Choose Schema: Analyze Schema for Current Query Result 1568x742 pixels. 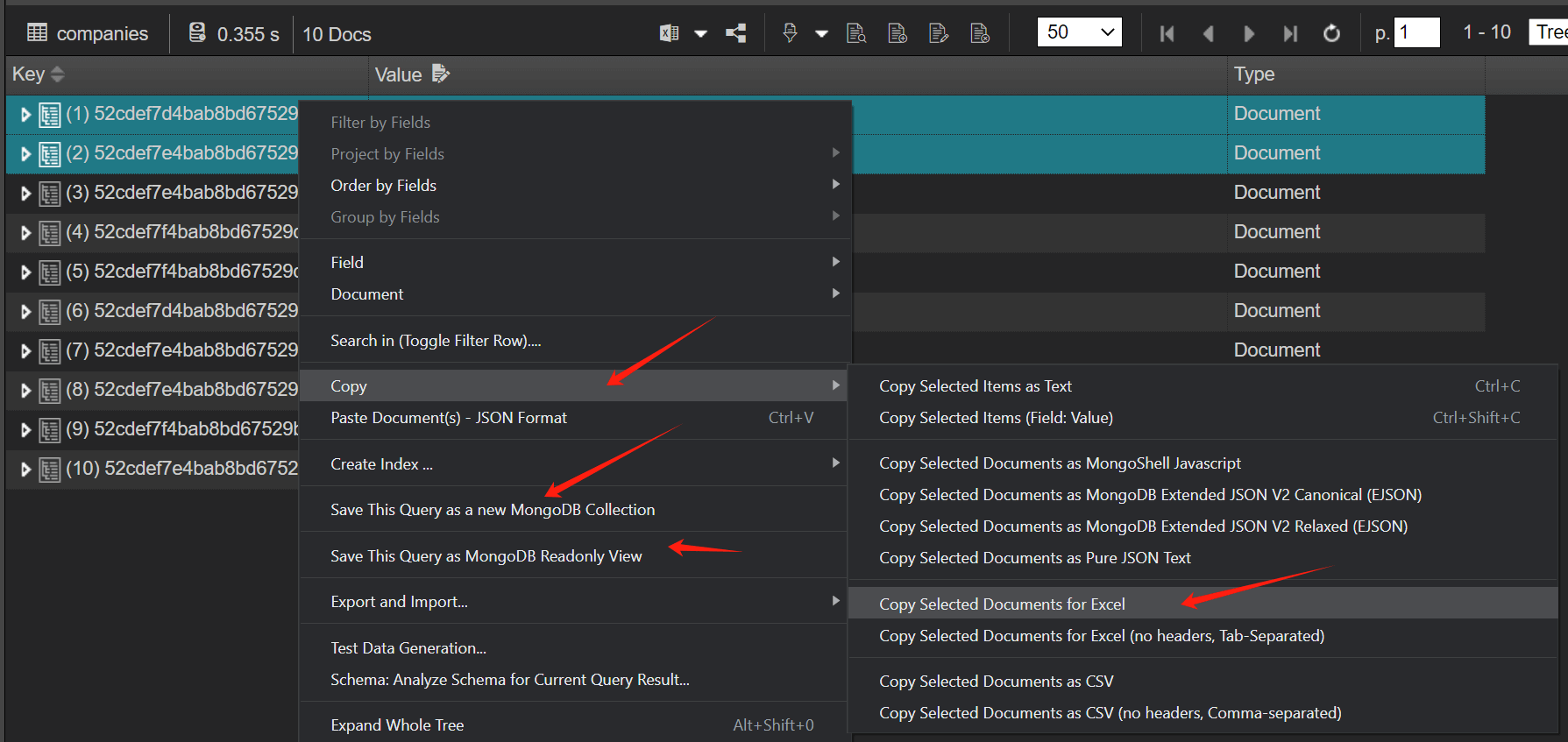574,679
